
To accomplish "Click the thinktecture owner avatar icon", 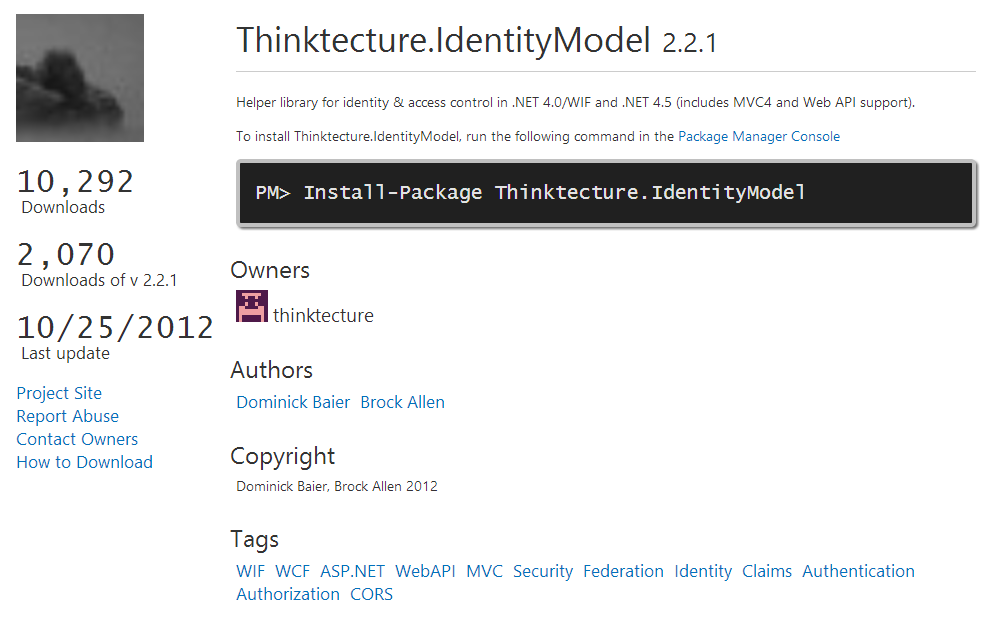I will click(x=251, y=307).
